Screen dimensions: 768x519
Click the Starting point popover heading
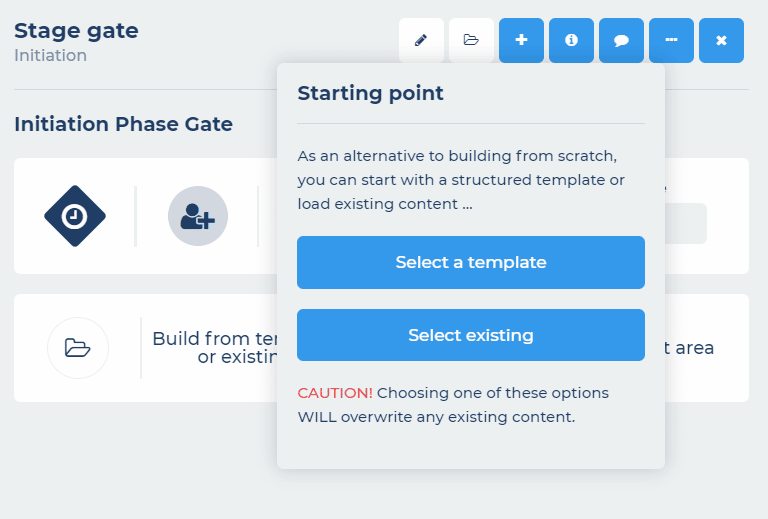coord(370,93)
